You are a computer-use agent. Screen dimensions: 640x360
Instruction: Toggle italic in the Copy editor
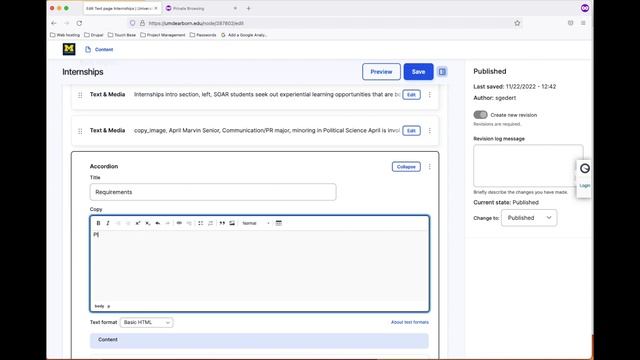[x=108, y=223]
